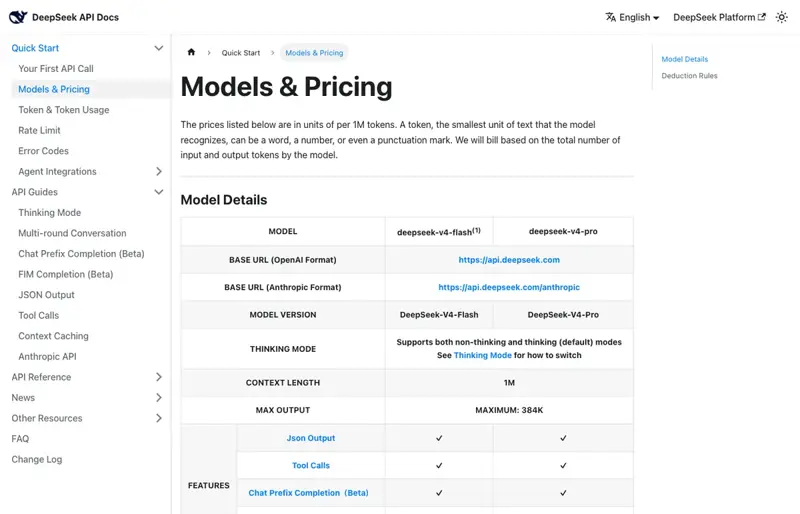This screenshot has height=514, width=800.
Task: Open Thinking Mode sidebar item
Action: pos(49,212)
